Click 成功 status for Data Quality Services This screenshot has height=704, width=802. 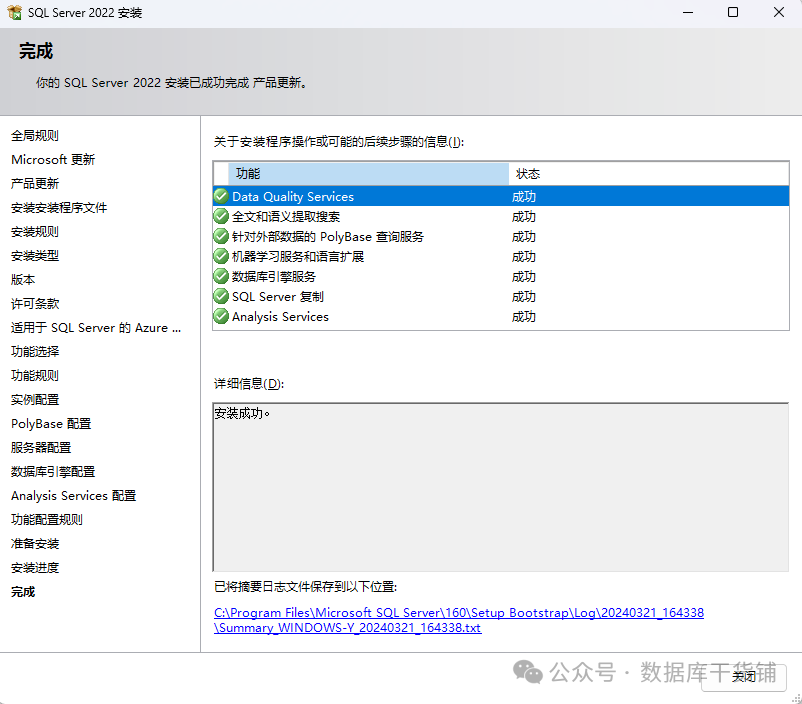pyautogui.click(x=524, y=196)
